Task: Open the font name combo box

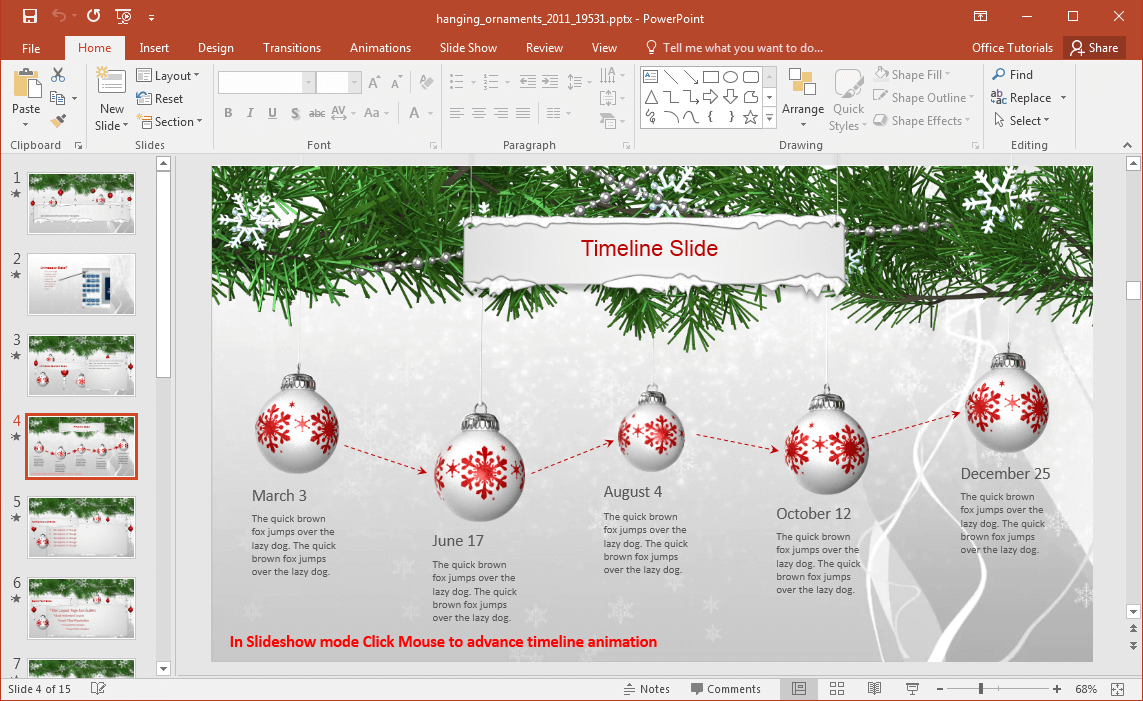Action: tap(266, 82)
